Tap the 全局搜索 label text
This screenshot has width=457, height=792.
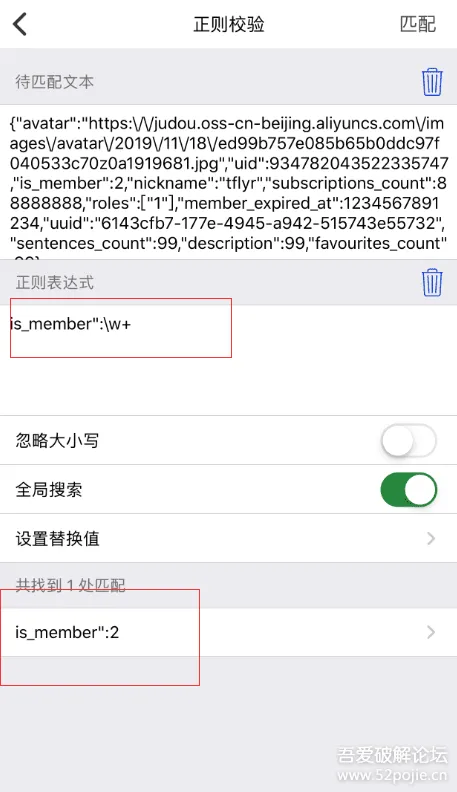(x=48, y=490)
